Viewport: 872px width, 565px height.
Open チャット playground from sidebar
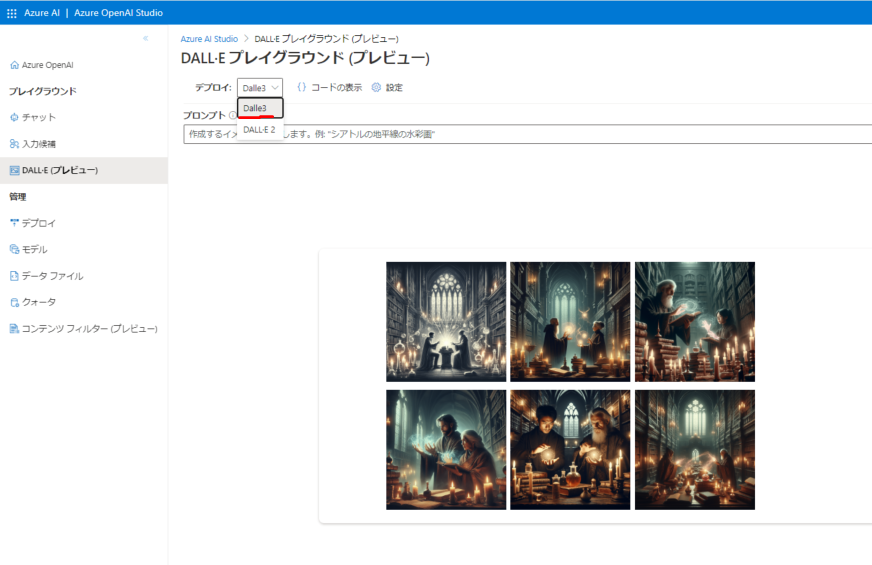39,117
